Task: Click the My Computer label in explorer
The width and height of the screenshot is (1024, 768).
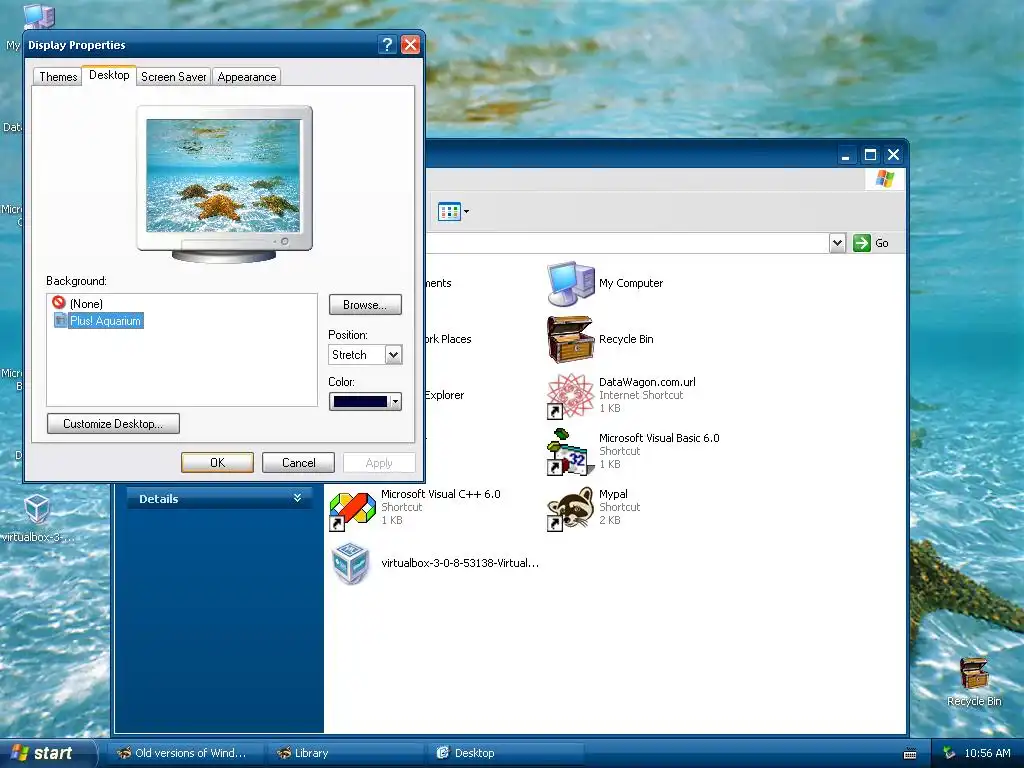Action: tap(631, 283)
